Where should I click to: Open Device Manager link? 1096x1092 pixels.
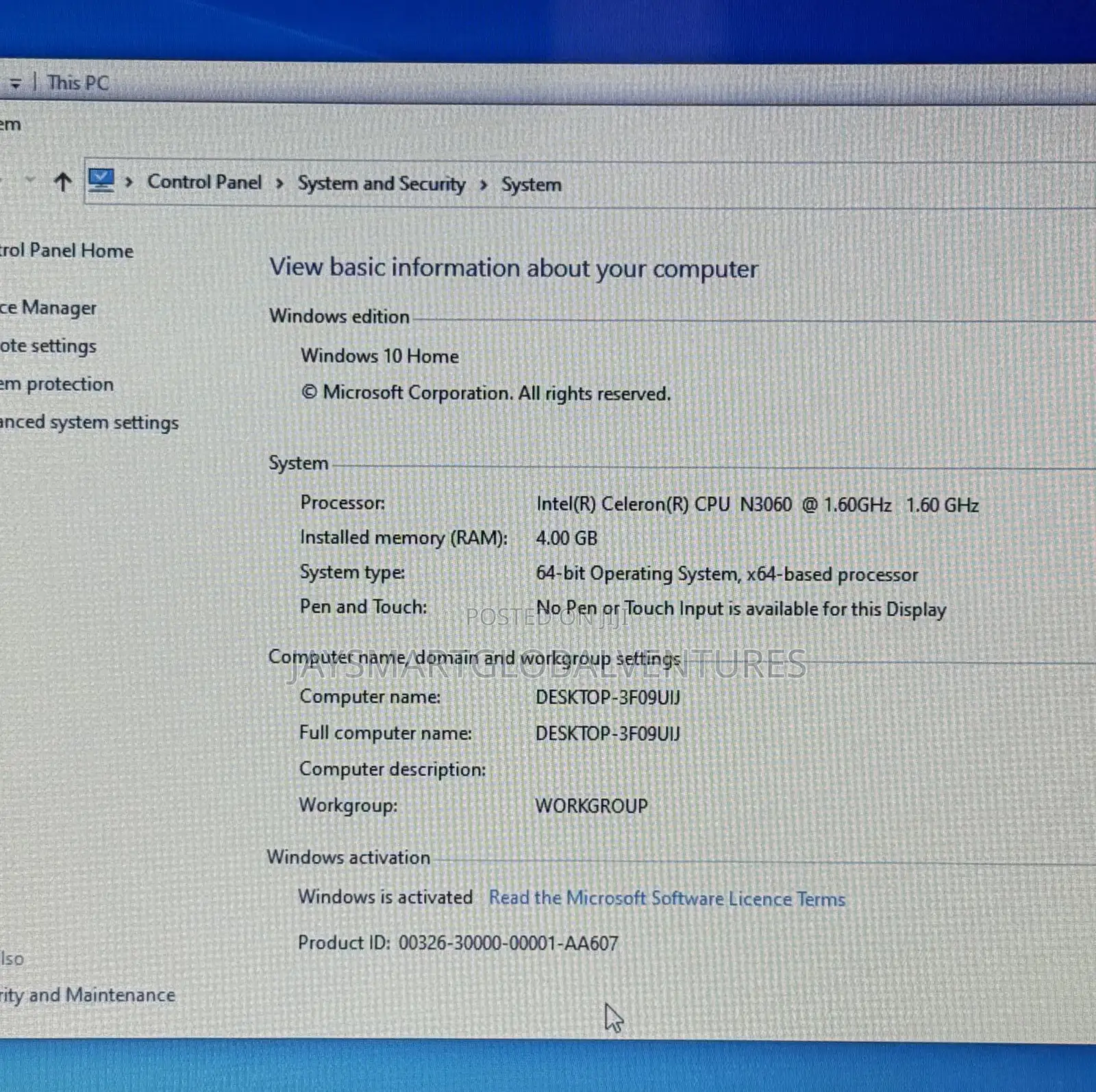(48, 308)
